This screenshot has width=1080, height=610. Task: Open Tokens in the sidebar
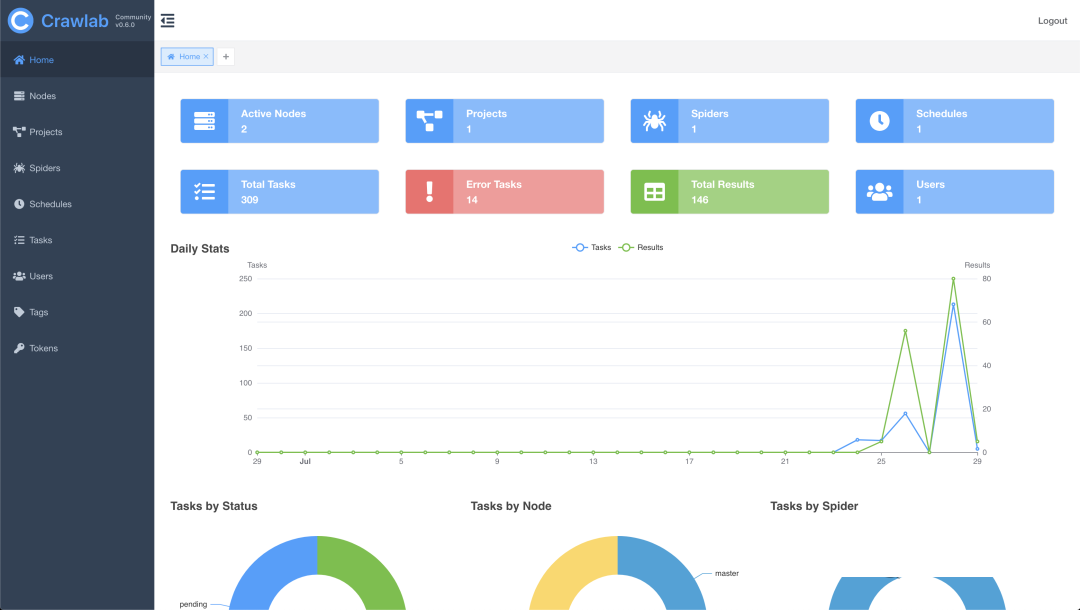(43, 348)
